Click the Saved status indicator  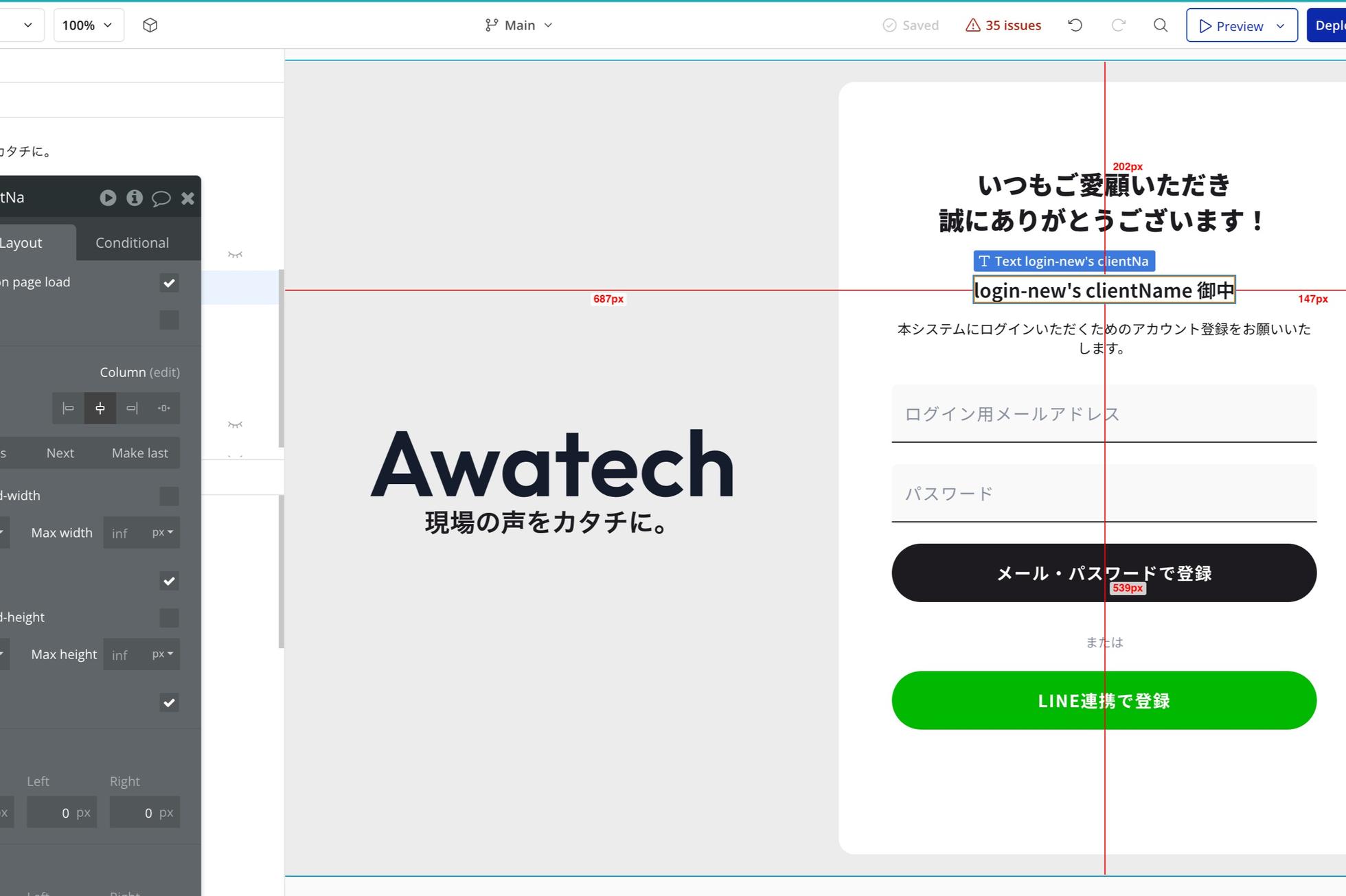(x=911, y=25)
